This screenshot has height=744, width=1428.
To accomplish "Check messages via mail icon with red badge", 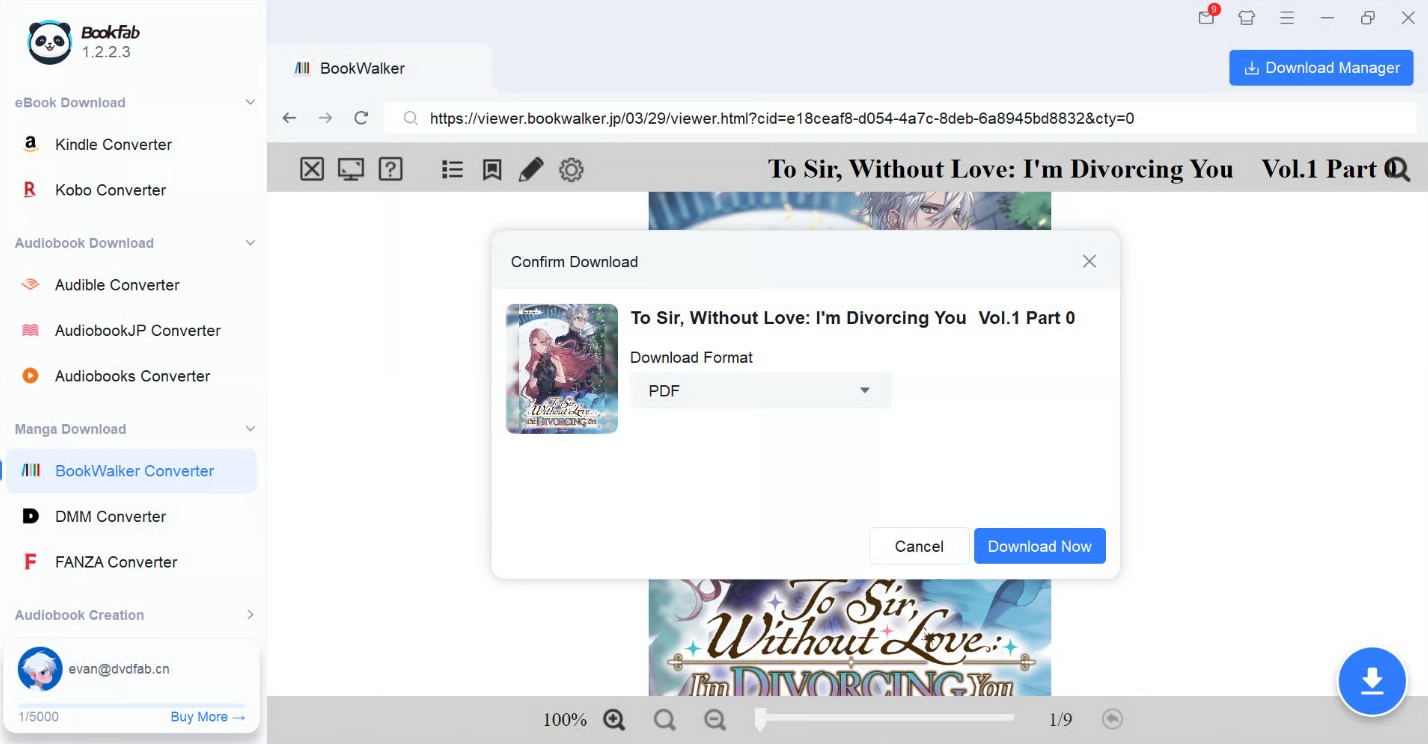I will pos(1206,18).
